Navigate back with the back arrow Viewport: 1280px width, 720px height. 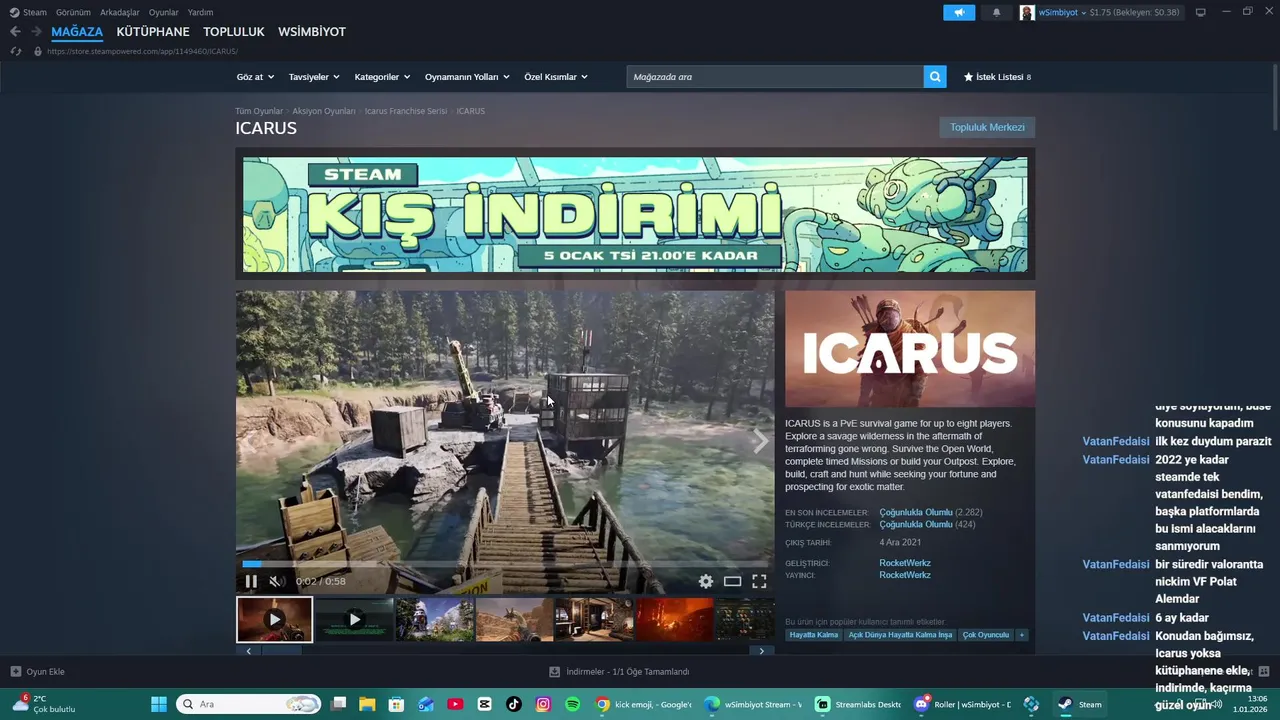(x=15, y=32)
